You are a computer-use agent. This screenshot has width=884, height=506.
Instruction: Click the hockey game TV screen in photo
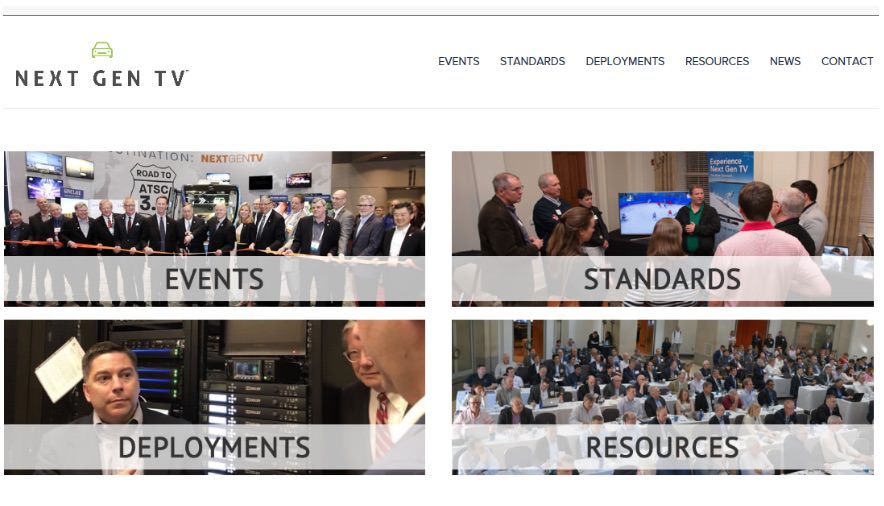pos(653,213)
